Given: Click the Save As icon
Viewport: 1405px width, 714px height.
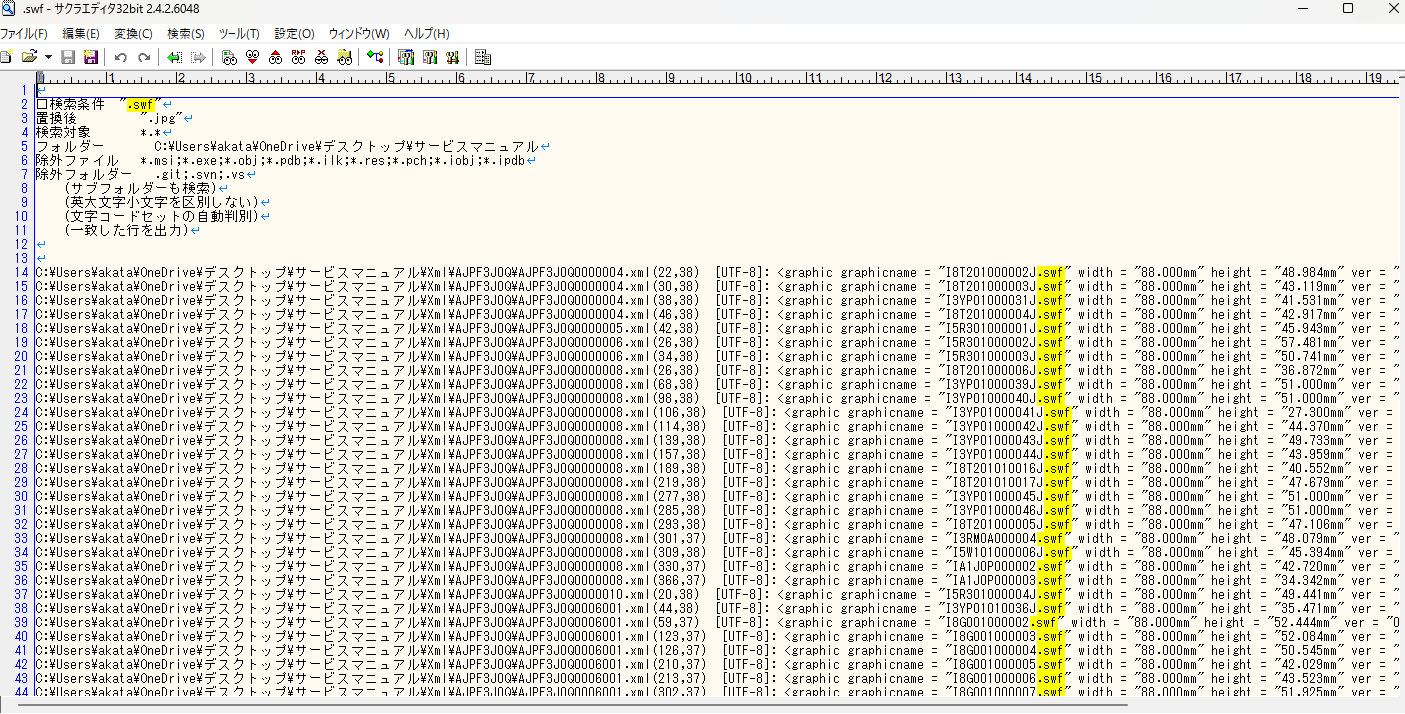Looking at the screenshot, I should click(x=91, y=57).
